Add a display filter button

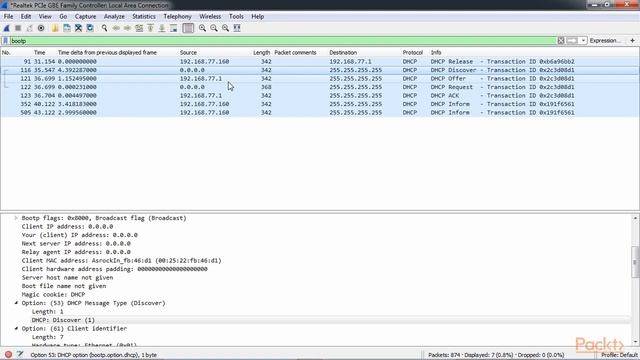pos(632,41)
